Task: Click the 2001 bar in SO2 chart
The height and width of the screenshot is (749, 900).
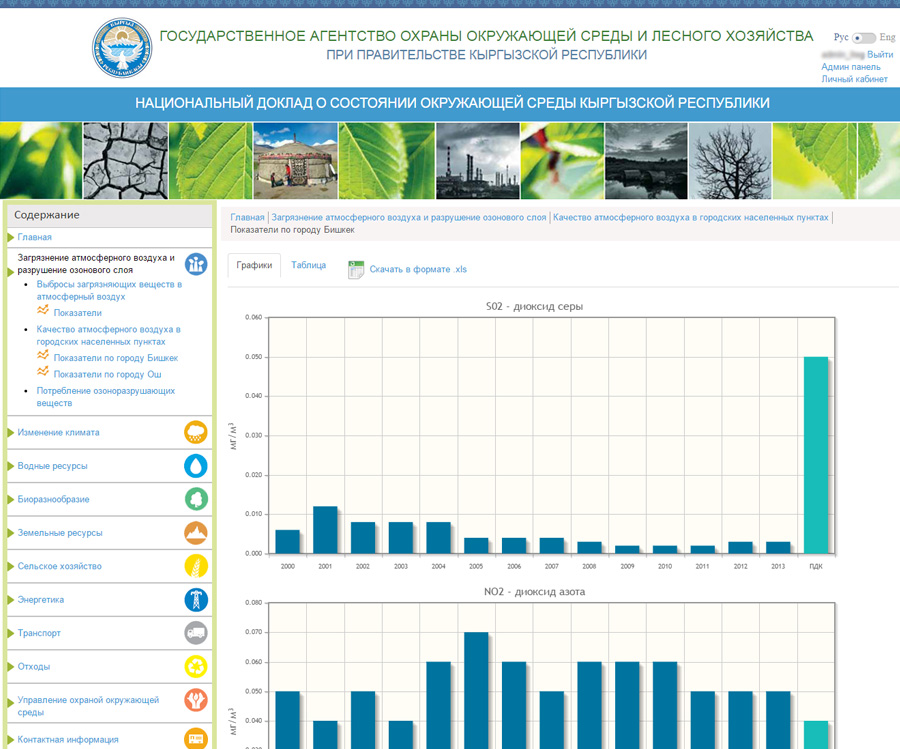Action: click(x=325, y=530)
